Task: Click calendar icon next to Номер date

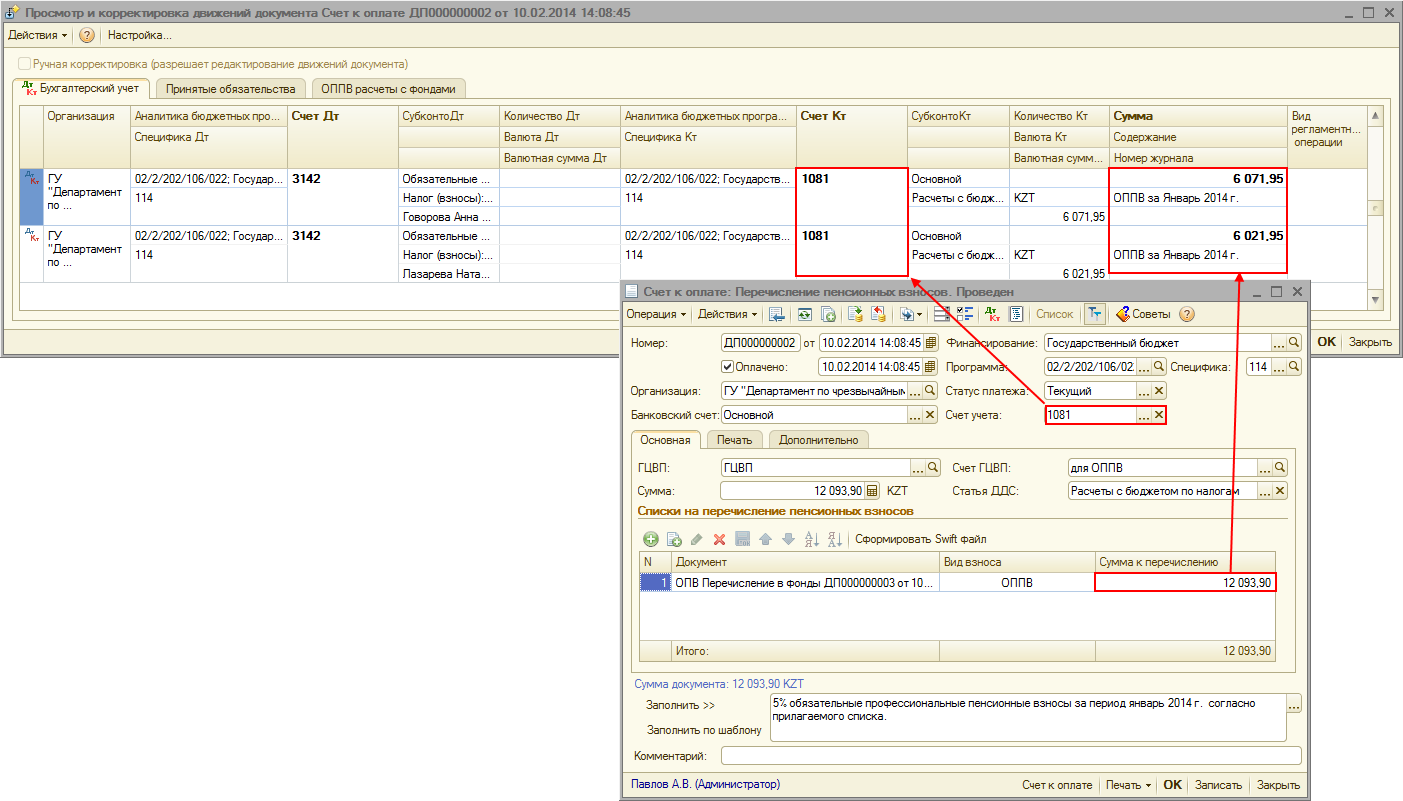Action: pyautogui.click(x=930, y=343)
